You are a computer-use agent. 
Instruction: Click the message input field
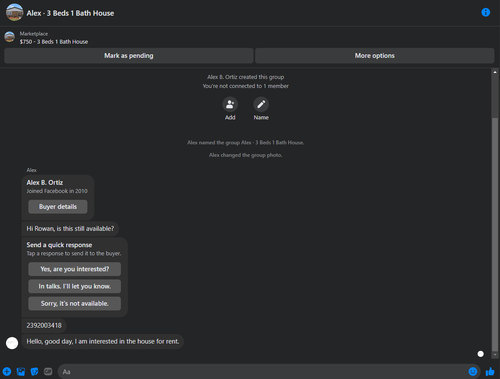pos(263,372)
